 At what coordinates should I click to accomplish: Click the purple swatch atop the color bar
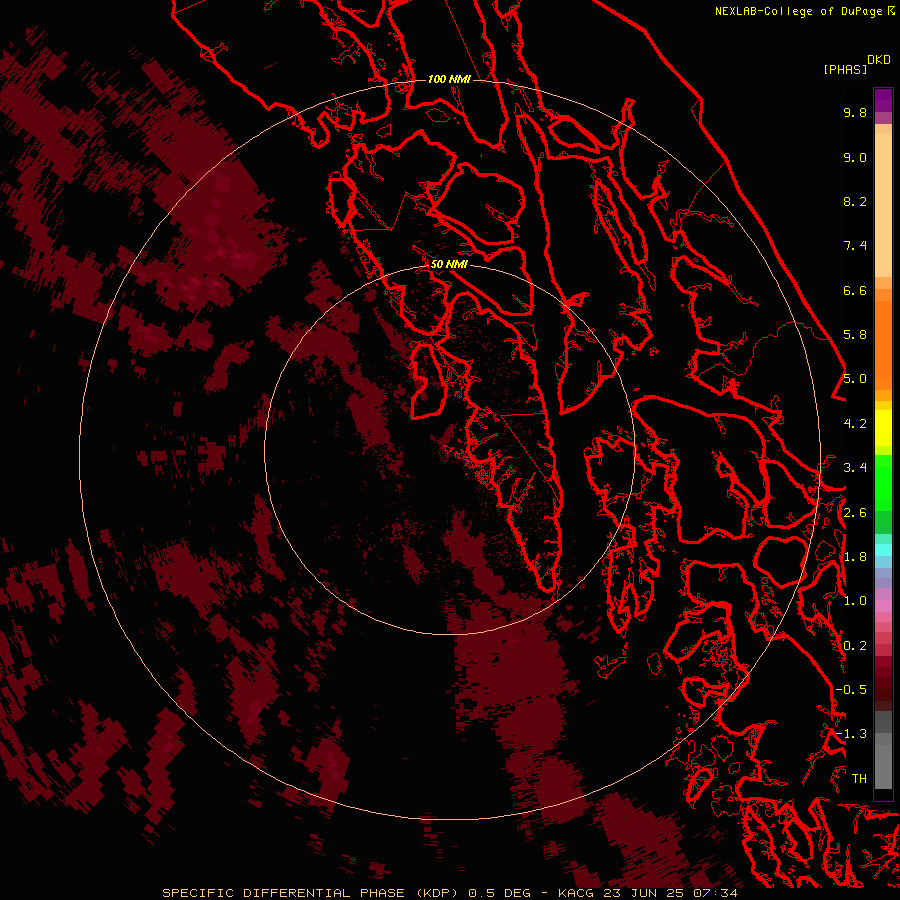tap(883, 100)
